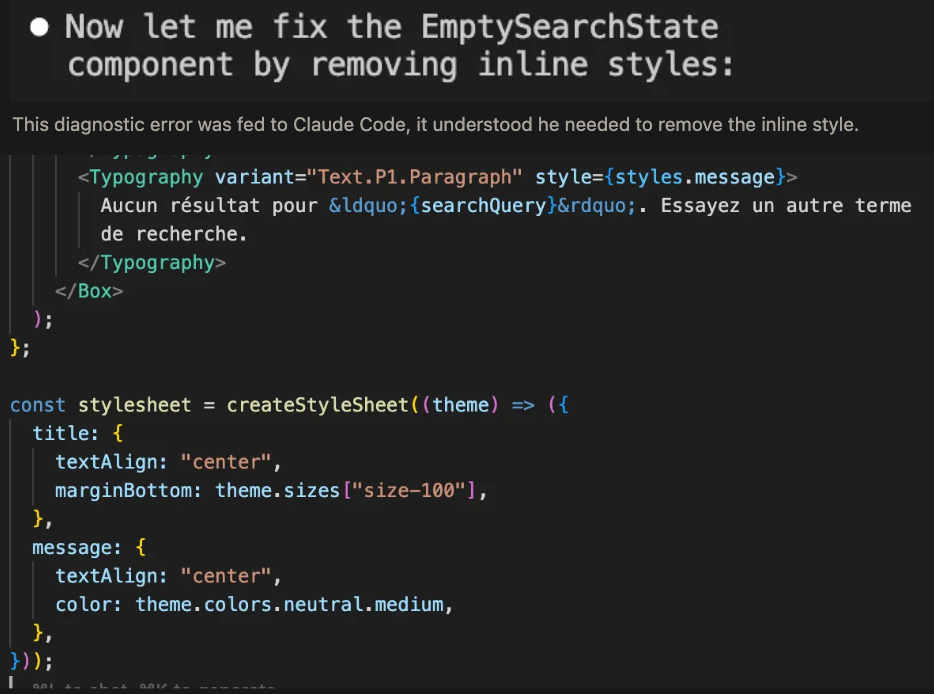Screen dimensions: 934x694
Task: Click the opening Typography tag name
Action: pos(146,177)
